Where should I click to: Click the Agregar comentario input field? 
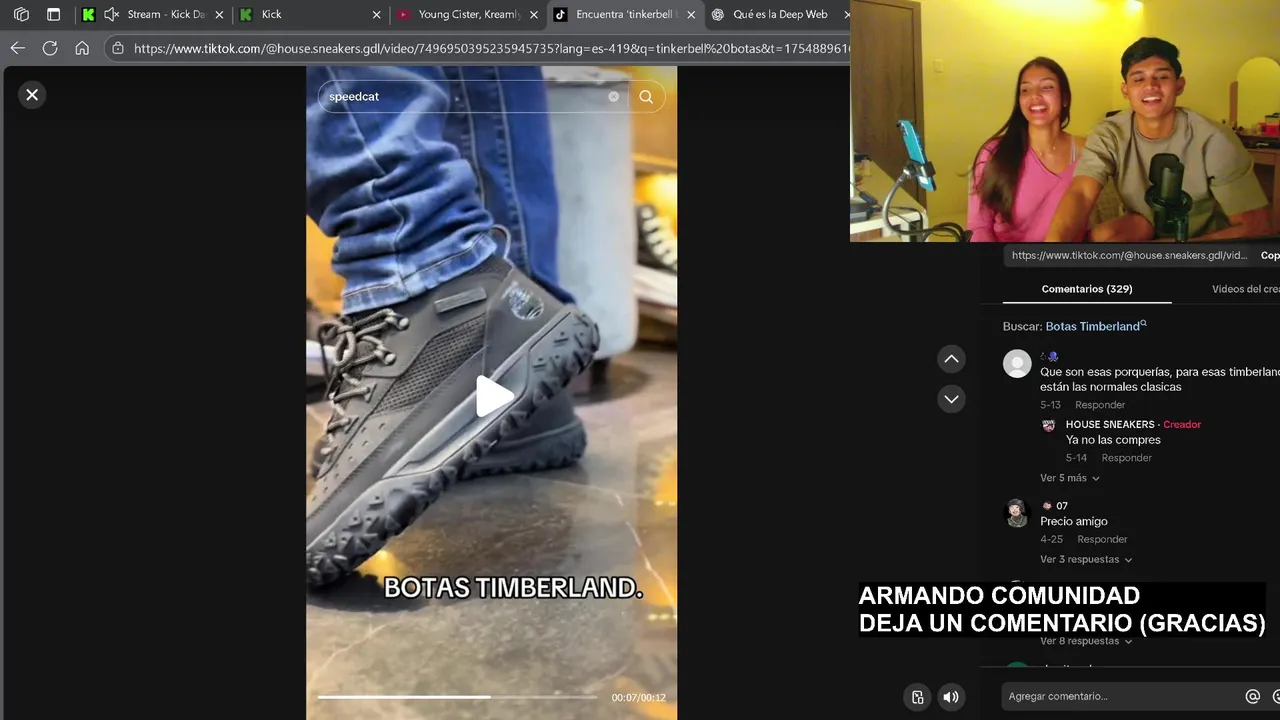(1120, 697)
